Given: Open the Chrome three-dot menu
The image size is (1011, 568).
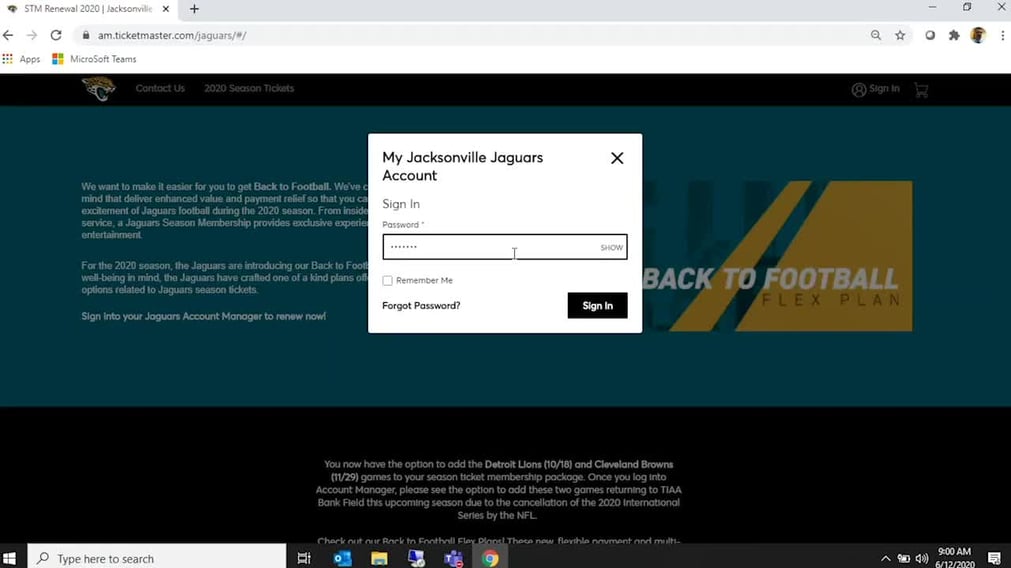Looking at the screenshot, I should (1003, 35).
